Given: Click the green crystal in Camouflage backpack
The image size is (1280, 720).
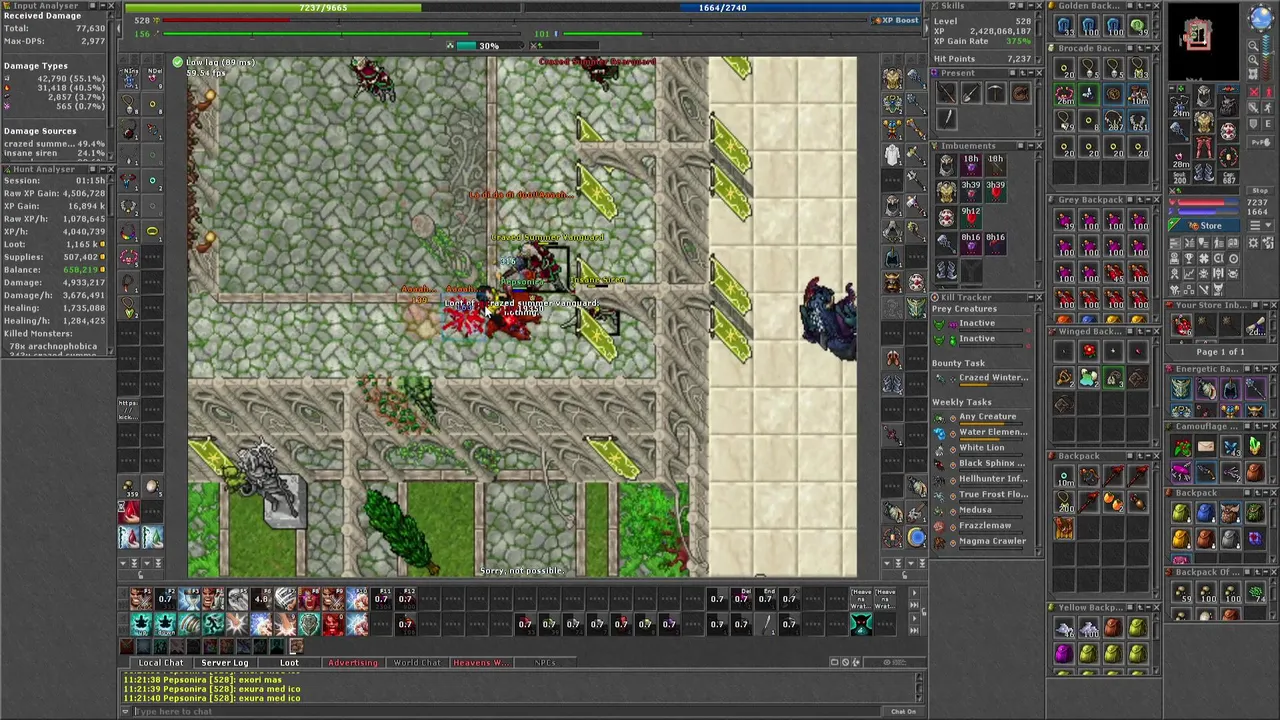Looking at the screenshot, I should (1255, 445).
